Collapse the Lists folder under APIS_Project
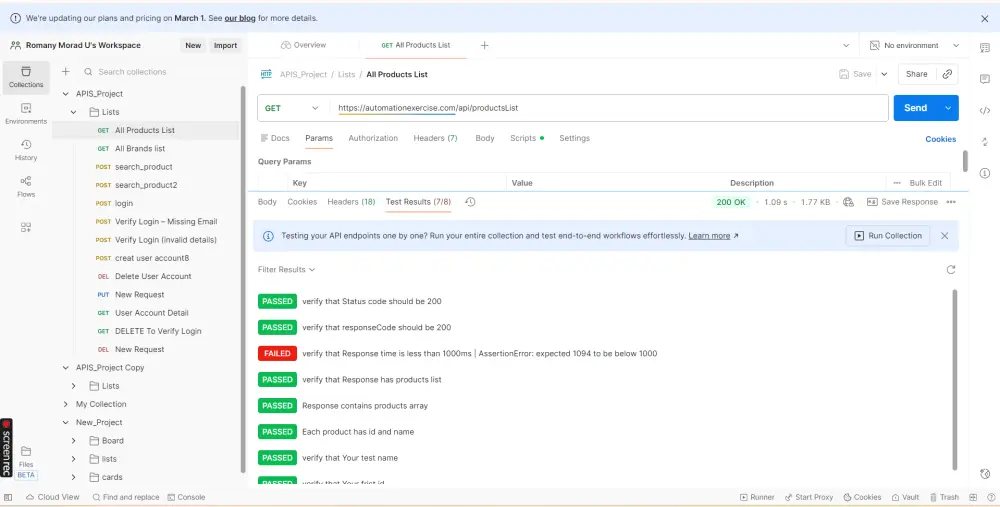Screen dimensions: 1000x507 coord(74,112)
